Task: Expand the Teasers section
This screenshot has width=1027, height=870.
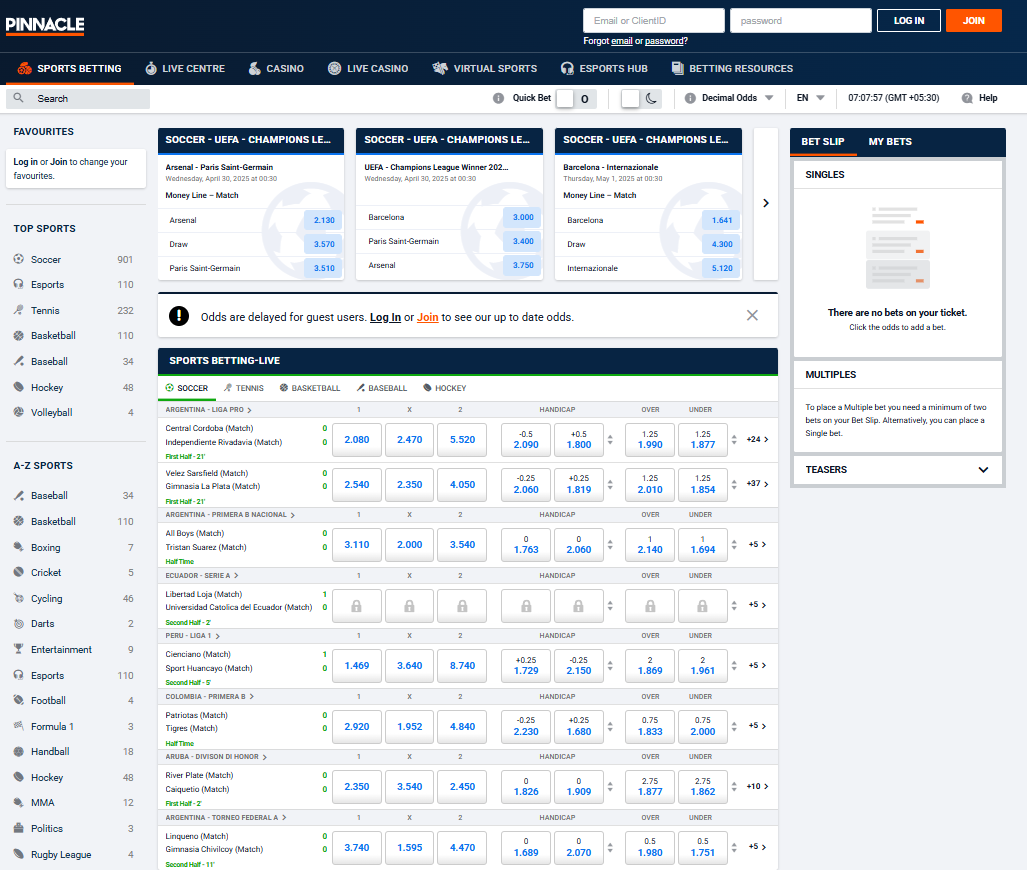Action: [x=983, y=469]
